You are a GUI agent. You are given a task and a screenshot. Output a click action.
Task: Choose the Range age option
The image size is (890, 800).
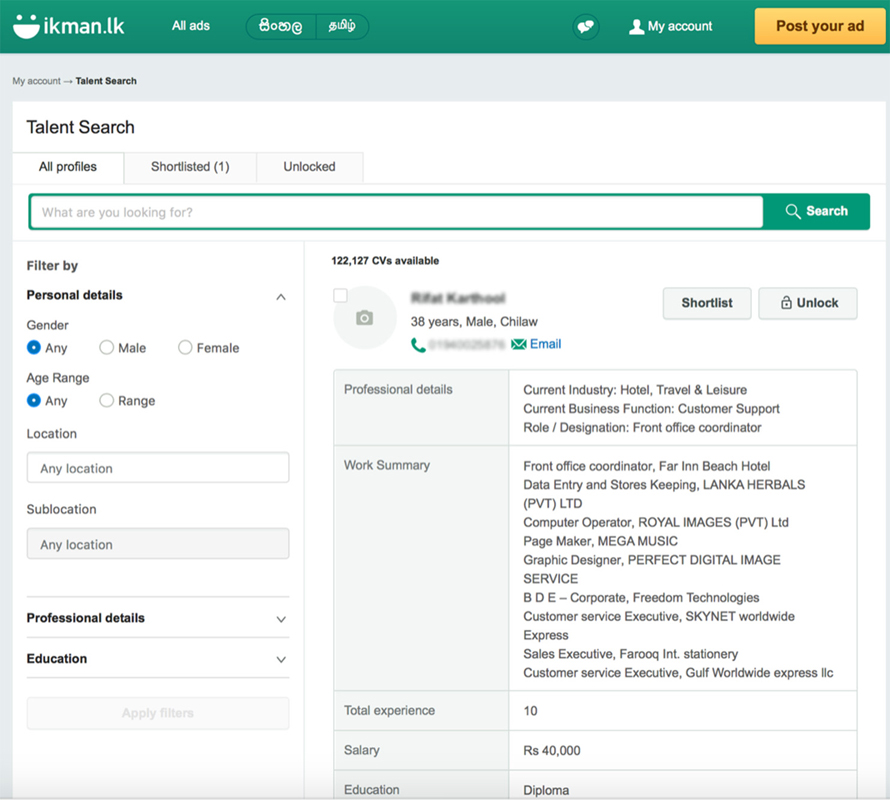tap(106, 400)
